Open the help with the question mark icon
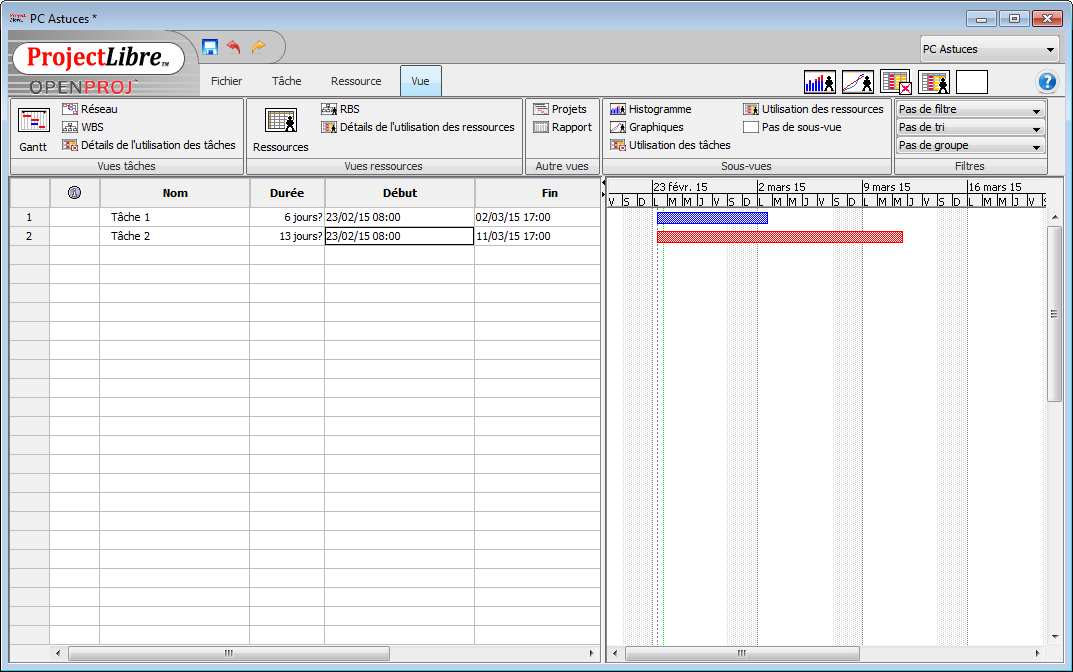1073x672 pixels. (x=1047, y=81)
